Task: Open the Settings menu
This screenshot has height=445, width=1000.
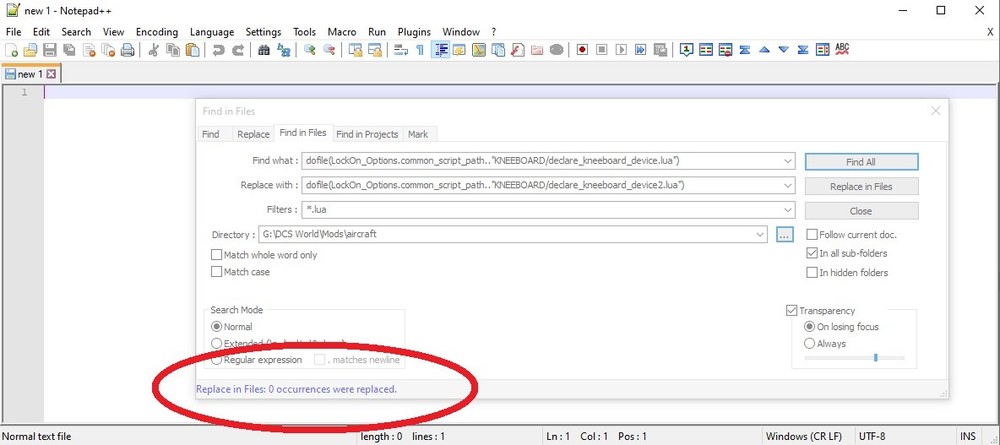Action: (263, 32)
